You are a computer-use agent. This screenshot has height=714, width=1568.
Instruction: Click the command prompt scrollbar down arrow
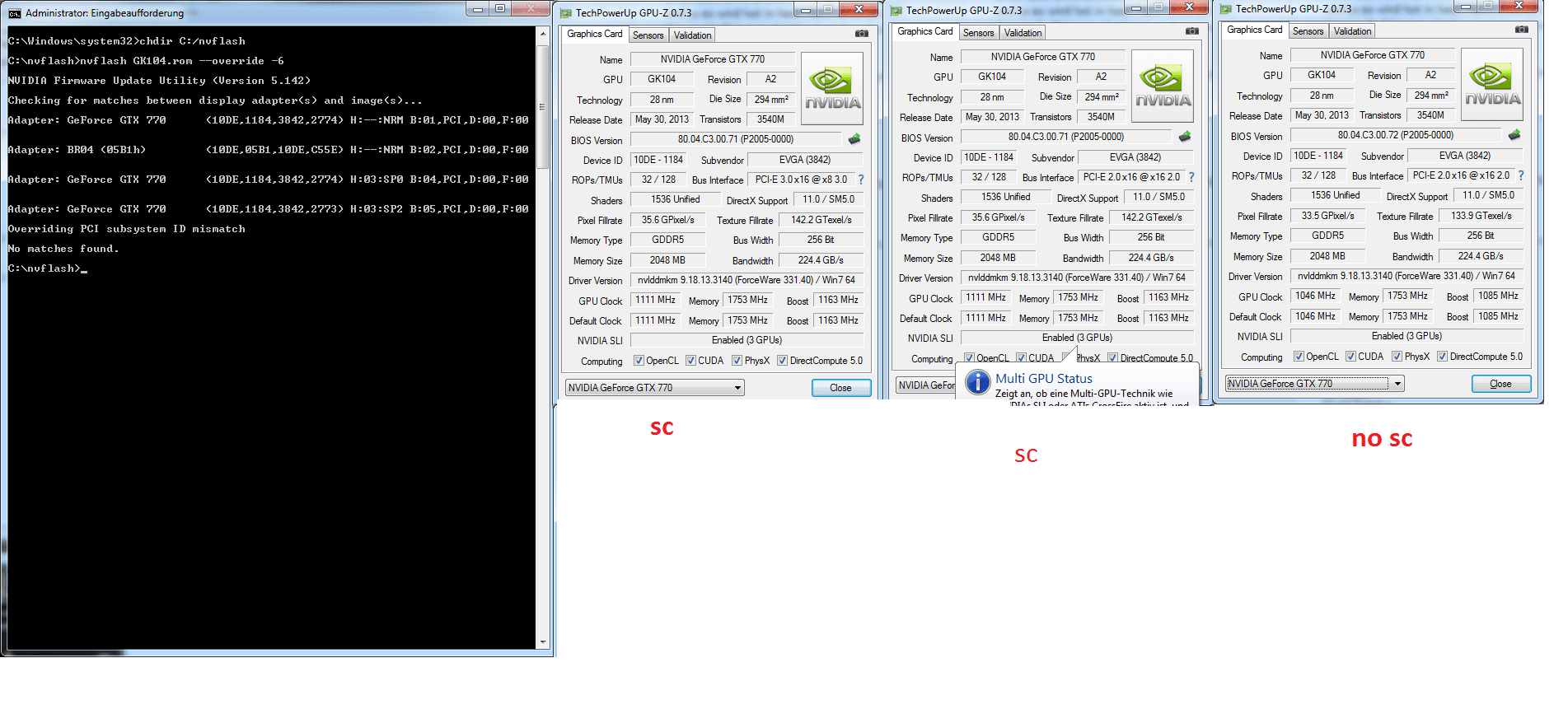542,642
